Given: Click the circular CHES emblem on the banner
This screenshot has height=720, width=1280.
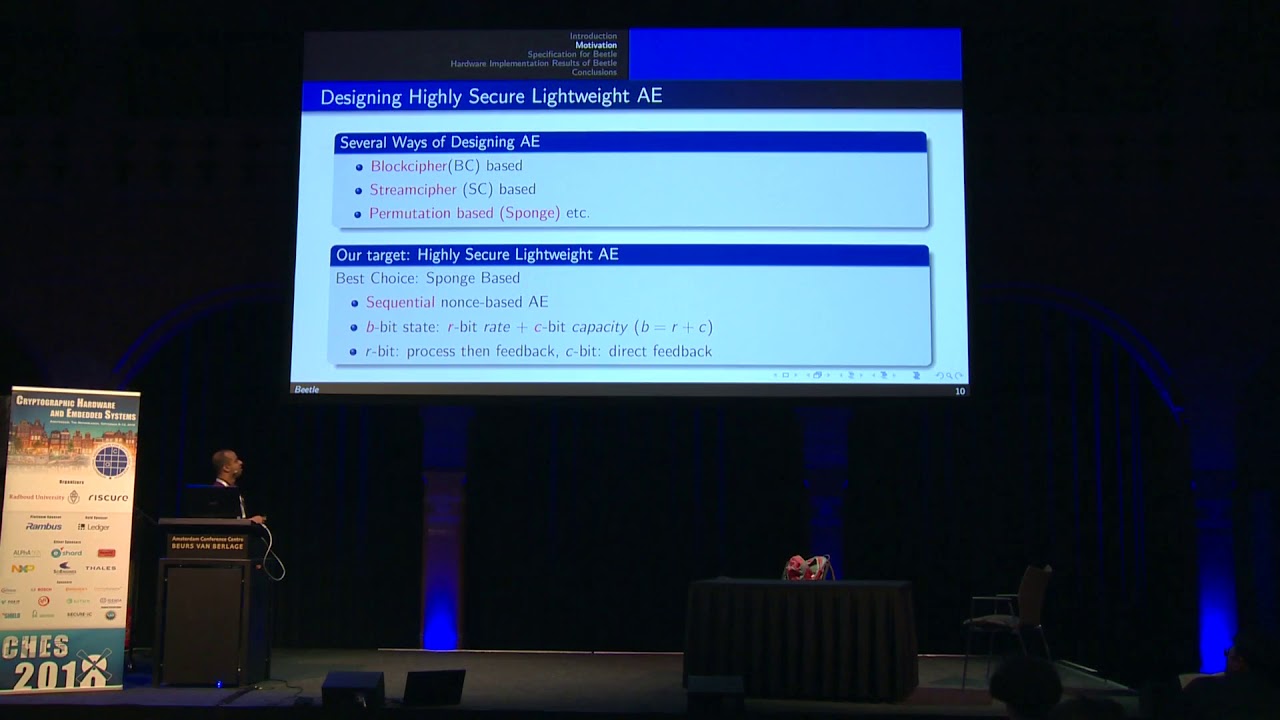Looking at the screenshot, I should 110,461.
